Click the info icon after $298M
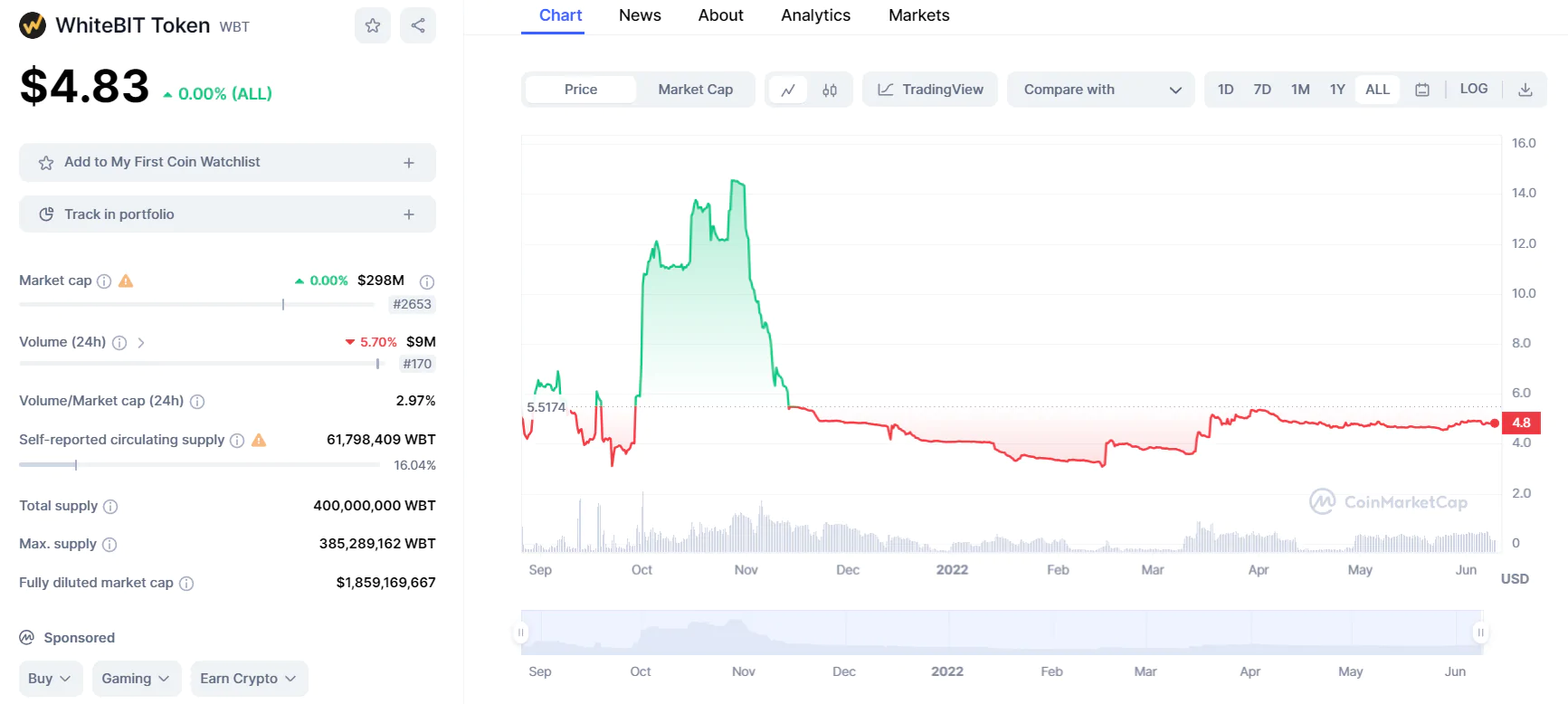 [427, 281]
